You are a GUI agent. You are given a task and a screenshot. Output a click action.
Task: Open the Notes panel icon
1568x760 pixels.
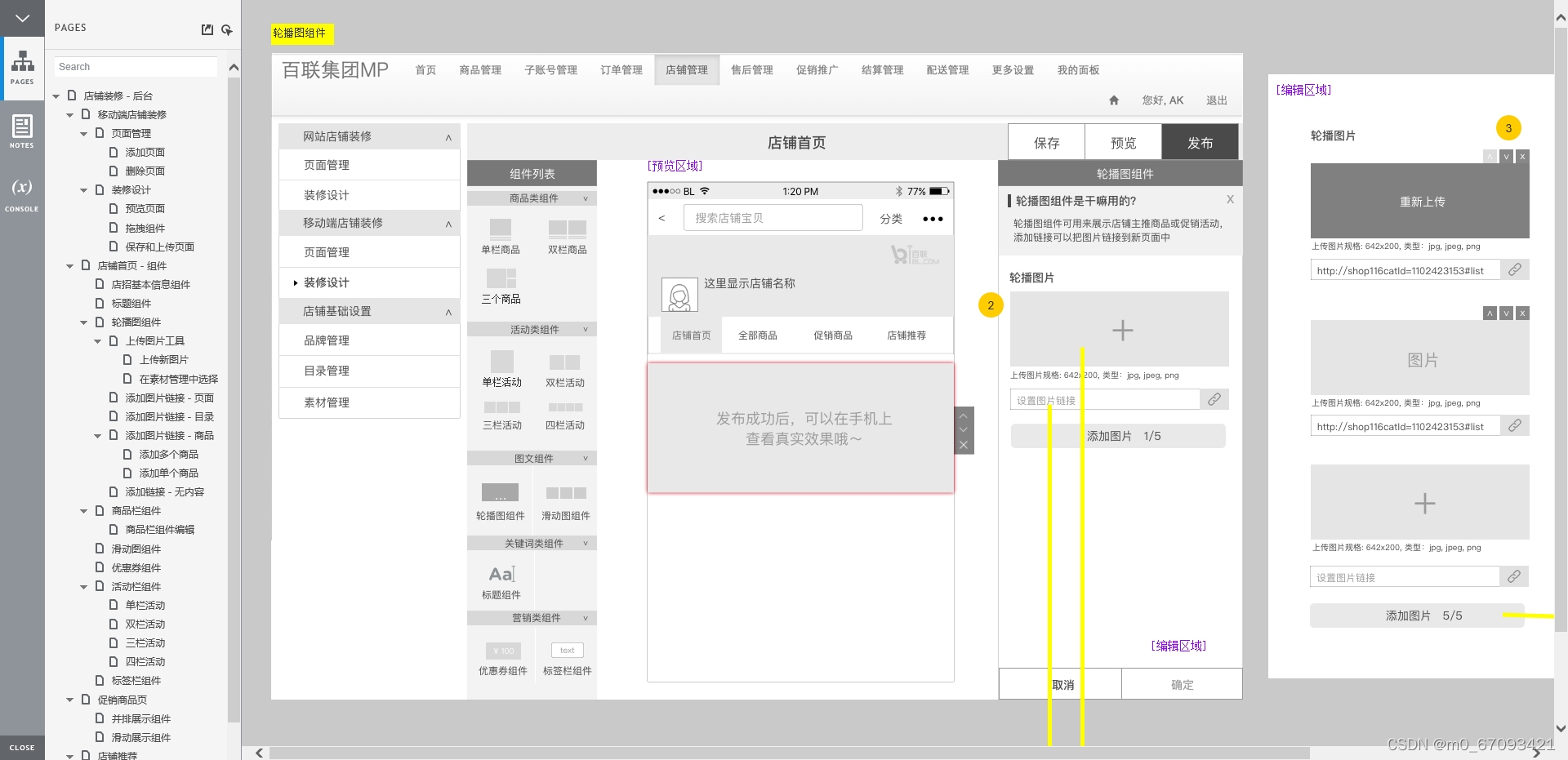pos(22,131)
